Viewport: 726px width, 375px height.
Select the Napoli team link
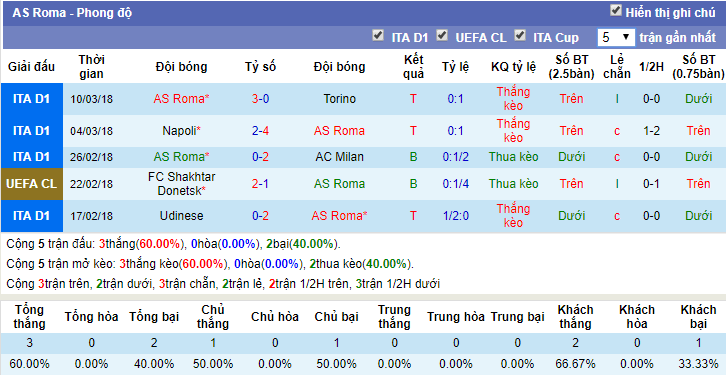(x=182, y=131)
